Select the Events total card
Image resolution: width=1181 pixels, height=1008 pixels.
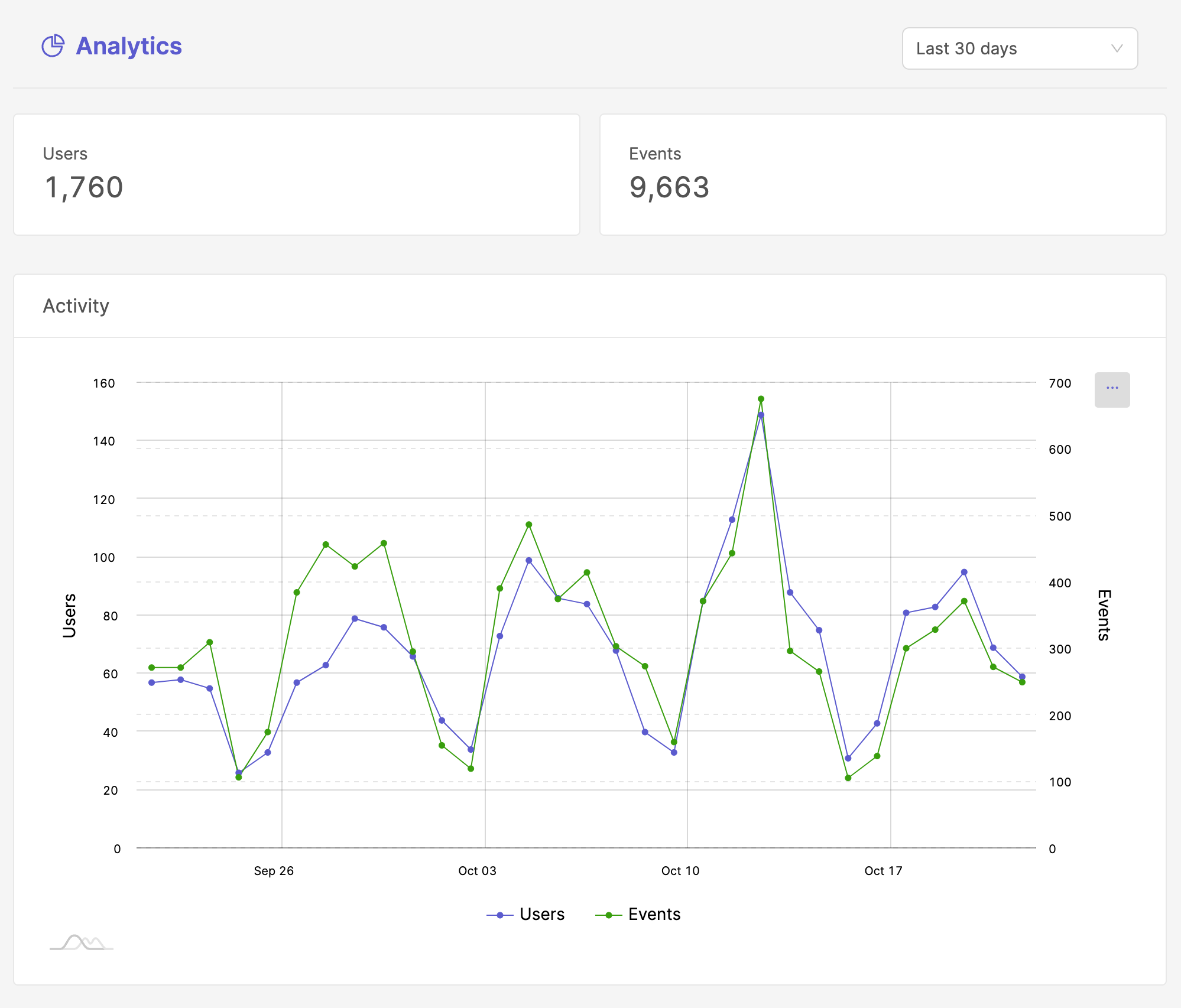tap(882, 175)
